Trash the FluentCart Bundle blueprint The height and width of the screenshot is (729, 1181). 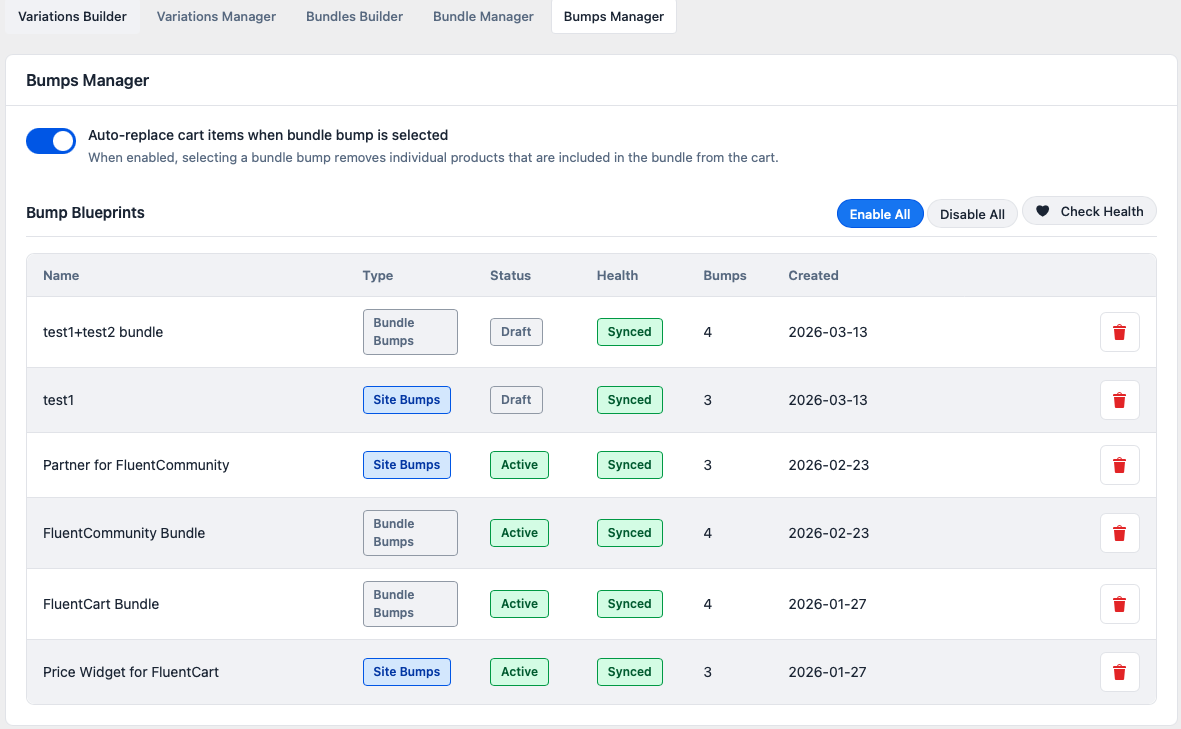[1119, 604]
